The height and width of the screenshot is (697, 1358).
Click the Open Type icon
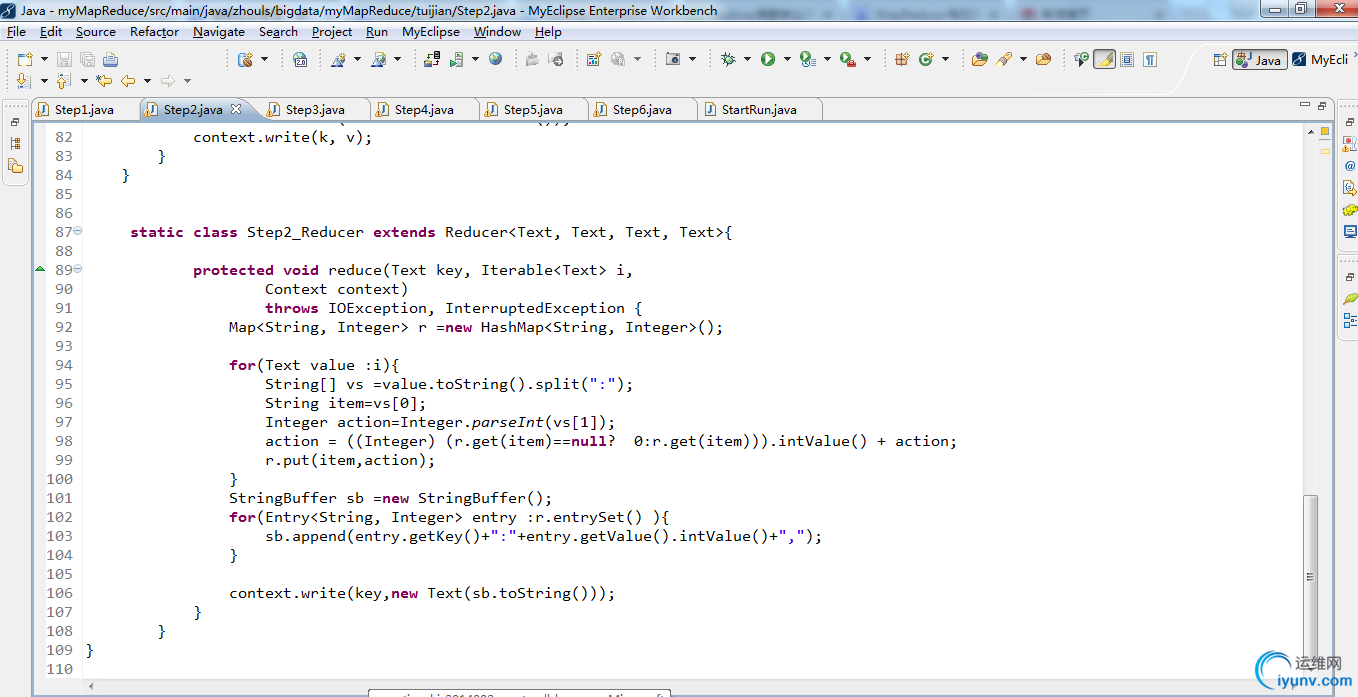980,59
